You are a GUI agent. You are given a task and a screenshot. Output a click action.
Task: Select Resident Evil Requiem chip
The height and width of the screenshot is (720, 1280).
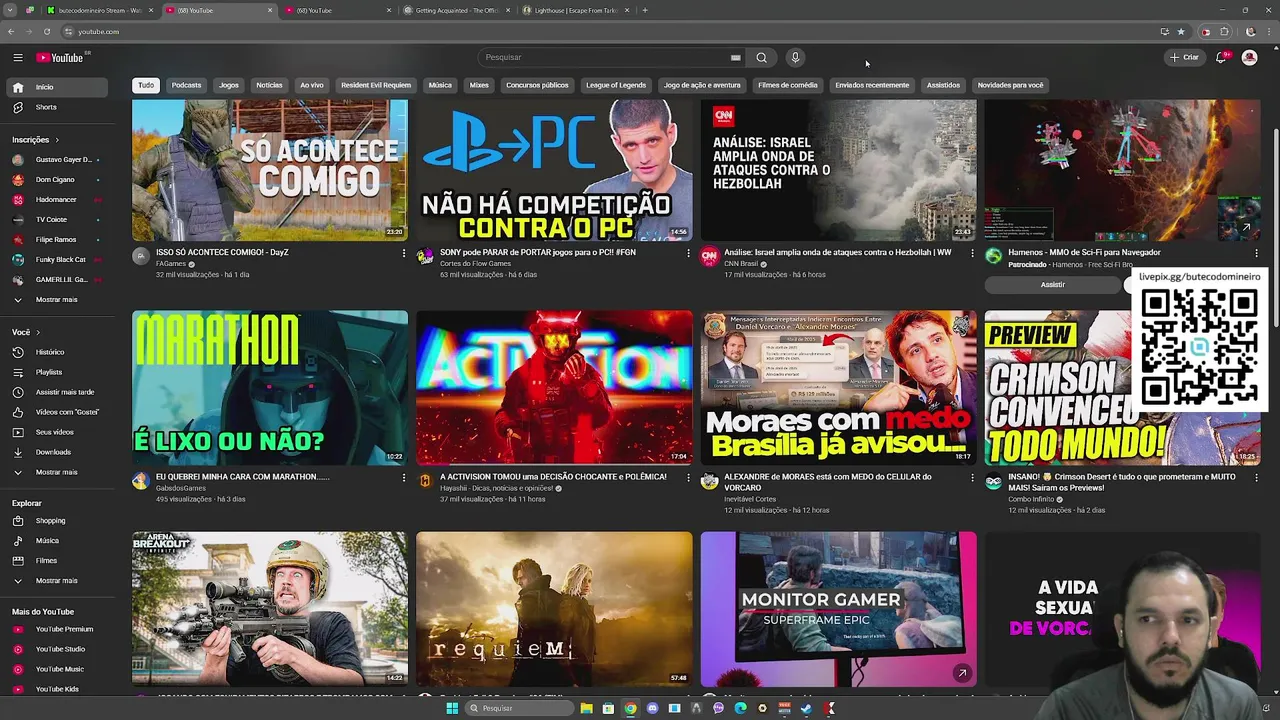(x=376, y=85)
